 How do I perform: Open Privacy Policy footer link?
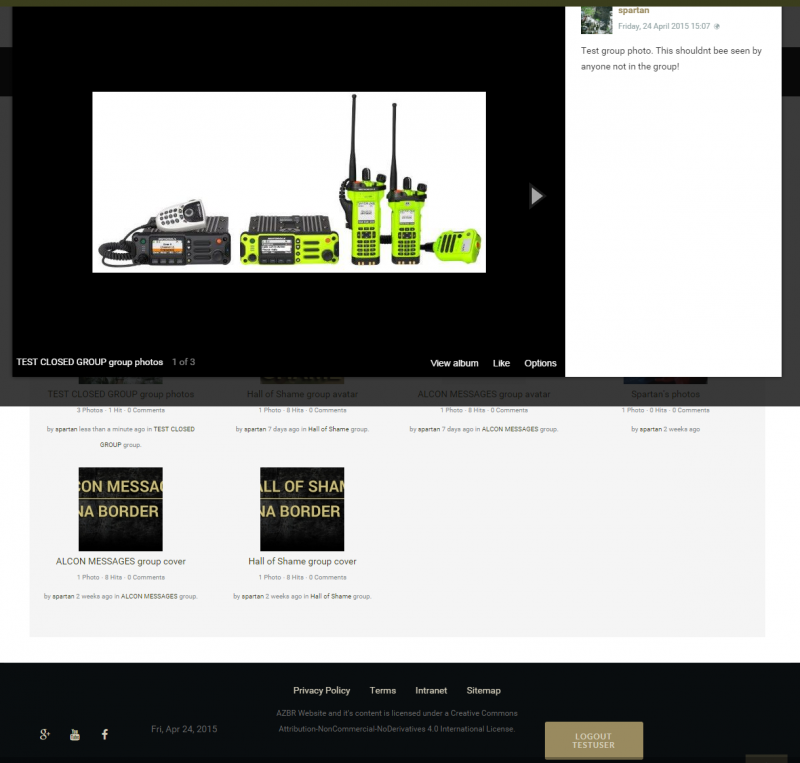point(321,690)
